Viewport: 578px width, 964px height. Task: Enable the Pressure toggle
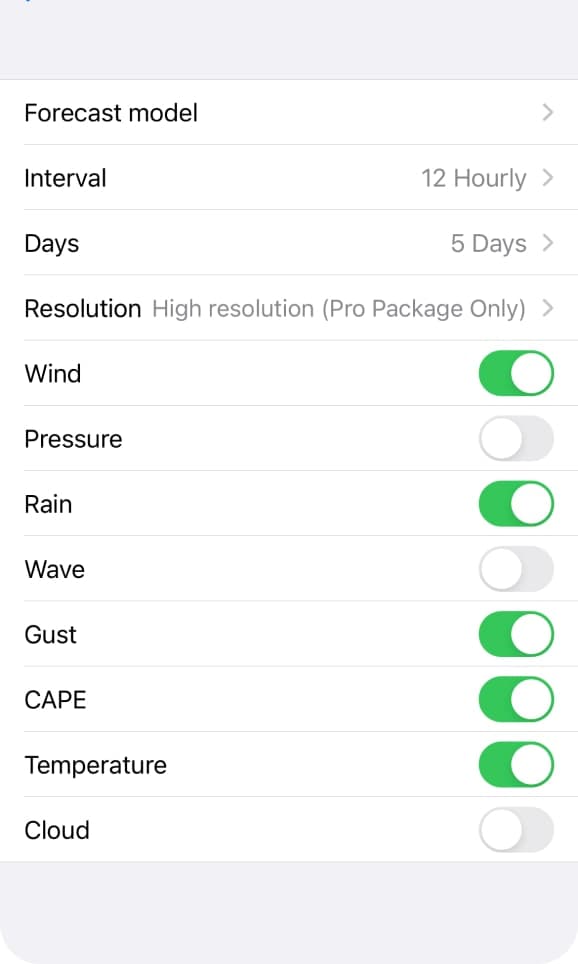tap(516, 438)
